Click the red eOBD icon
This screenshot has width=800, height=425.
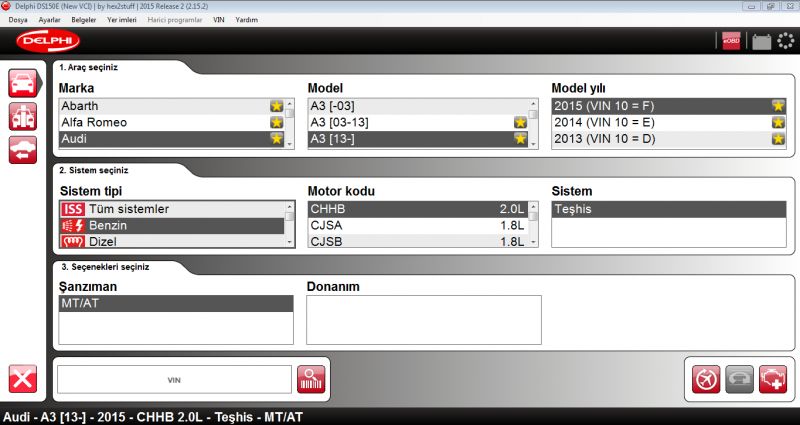731,41
